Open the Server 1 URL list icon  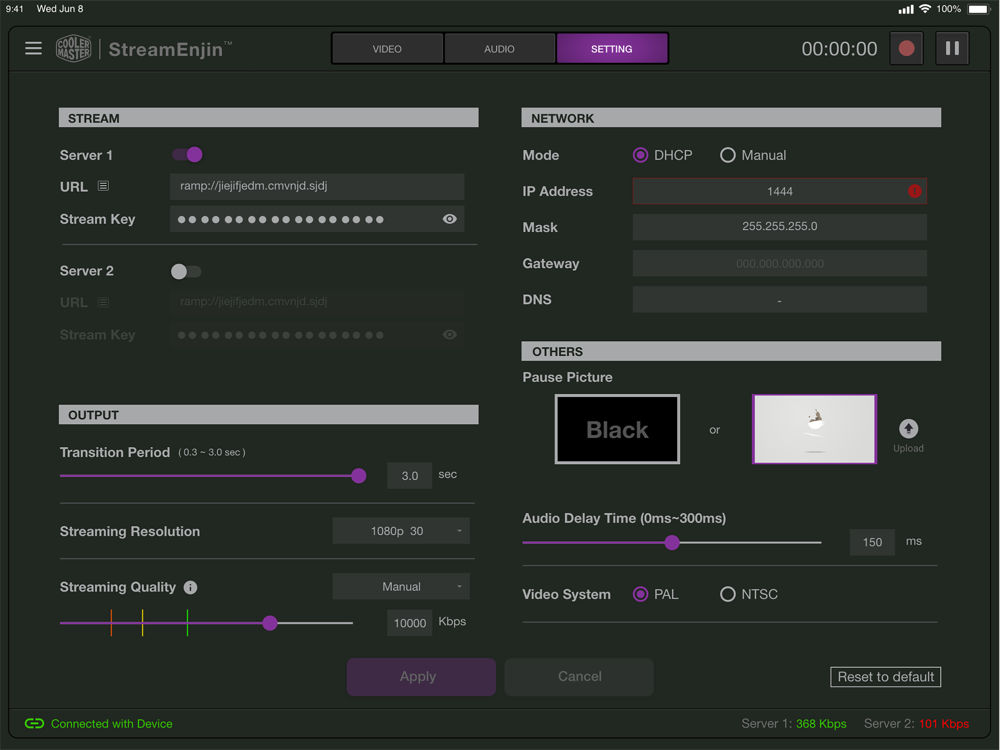coord(103,186)
